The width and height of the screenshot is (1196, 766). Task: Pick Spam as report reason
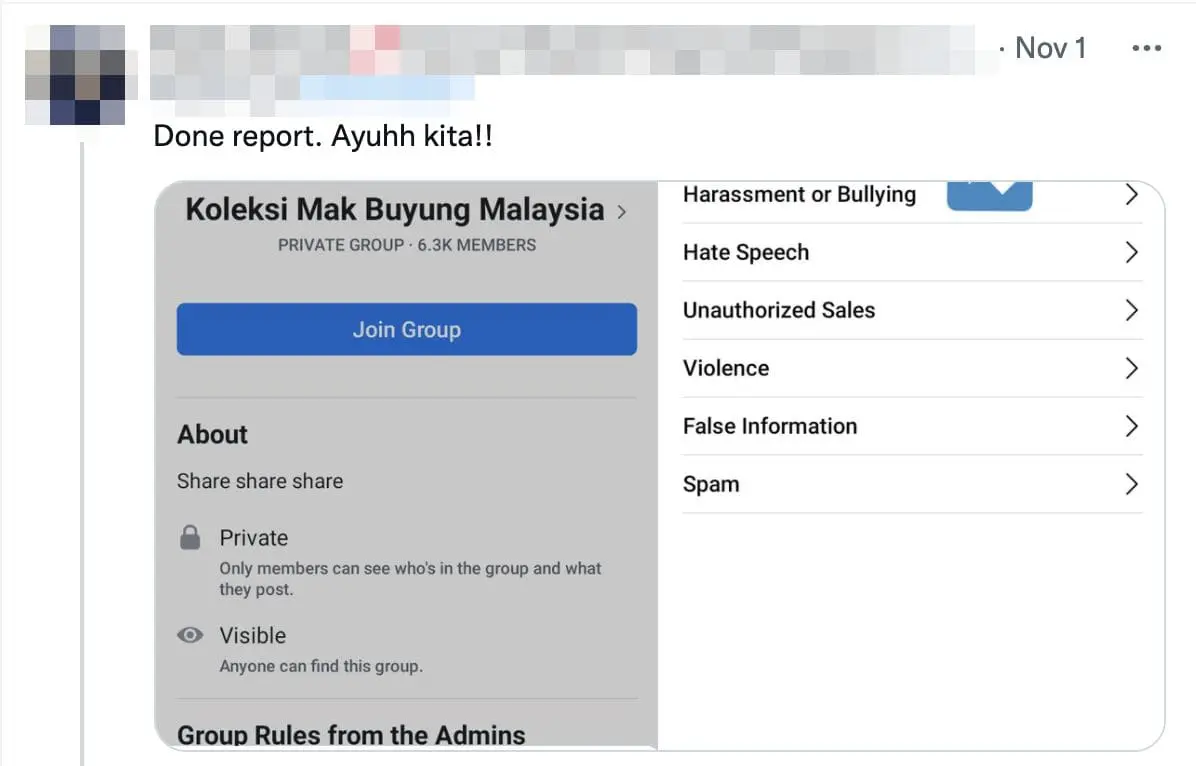(711, 485)
